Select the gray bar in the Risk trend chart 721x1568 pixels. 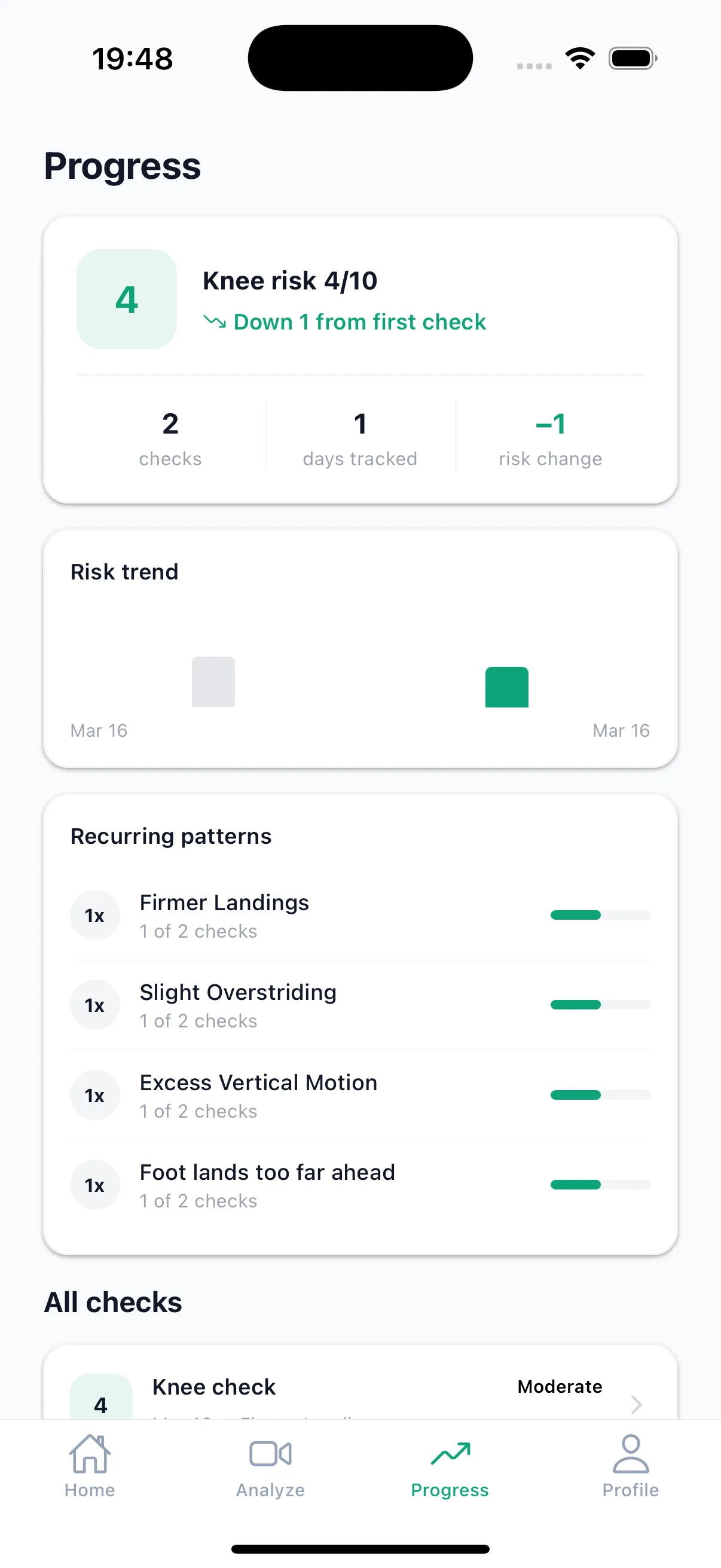tap(213, 682)
